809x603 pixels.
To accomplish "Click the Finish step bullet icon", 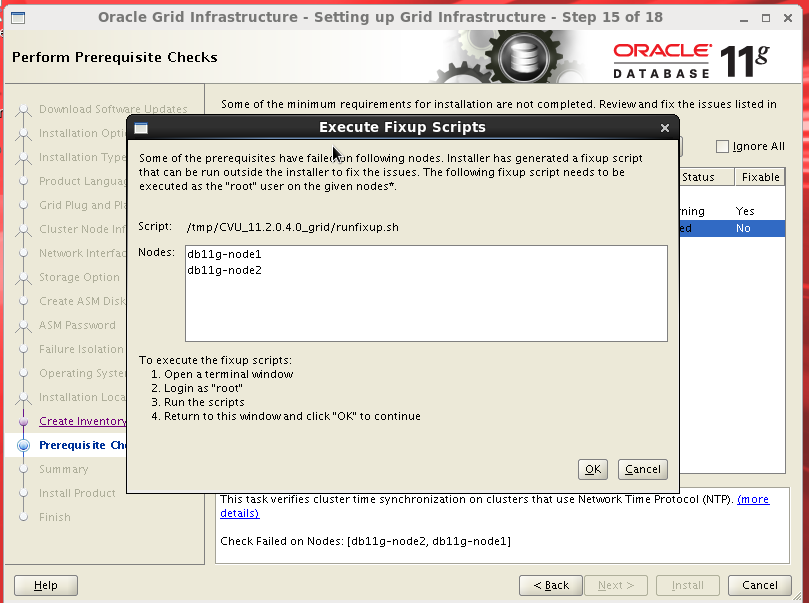I will tap(23, 517).
